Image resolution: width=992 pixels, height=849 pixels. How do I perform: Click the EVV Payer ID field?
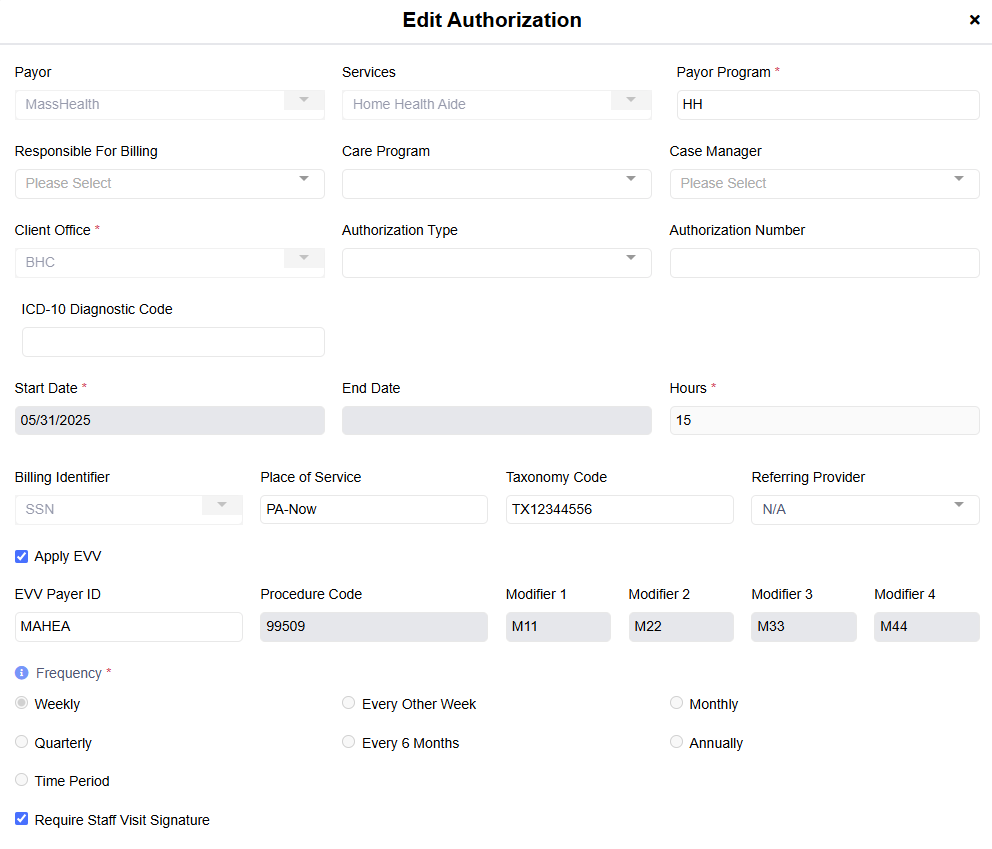pyautogui.click(x=128, y=626)
